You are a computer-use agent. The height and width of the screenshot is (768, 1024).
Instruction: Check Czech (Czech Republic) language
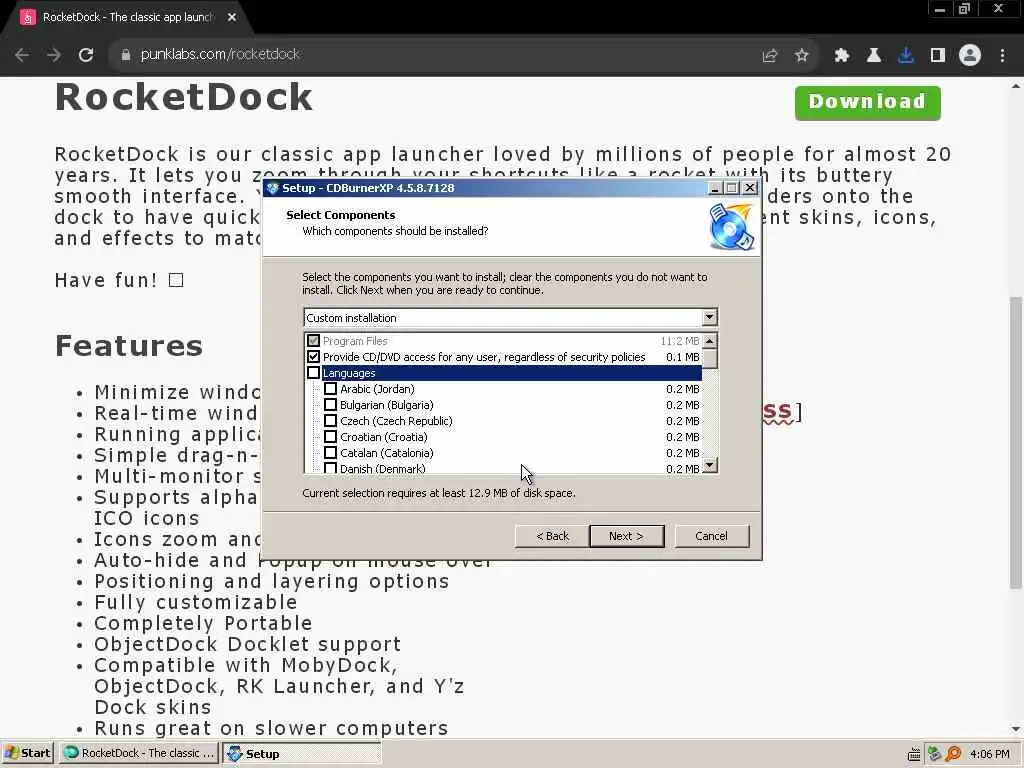pyautogui.click(x=330, y=421)
